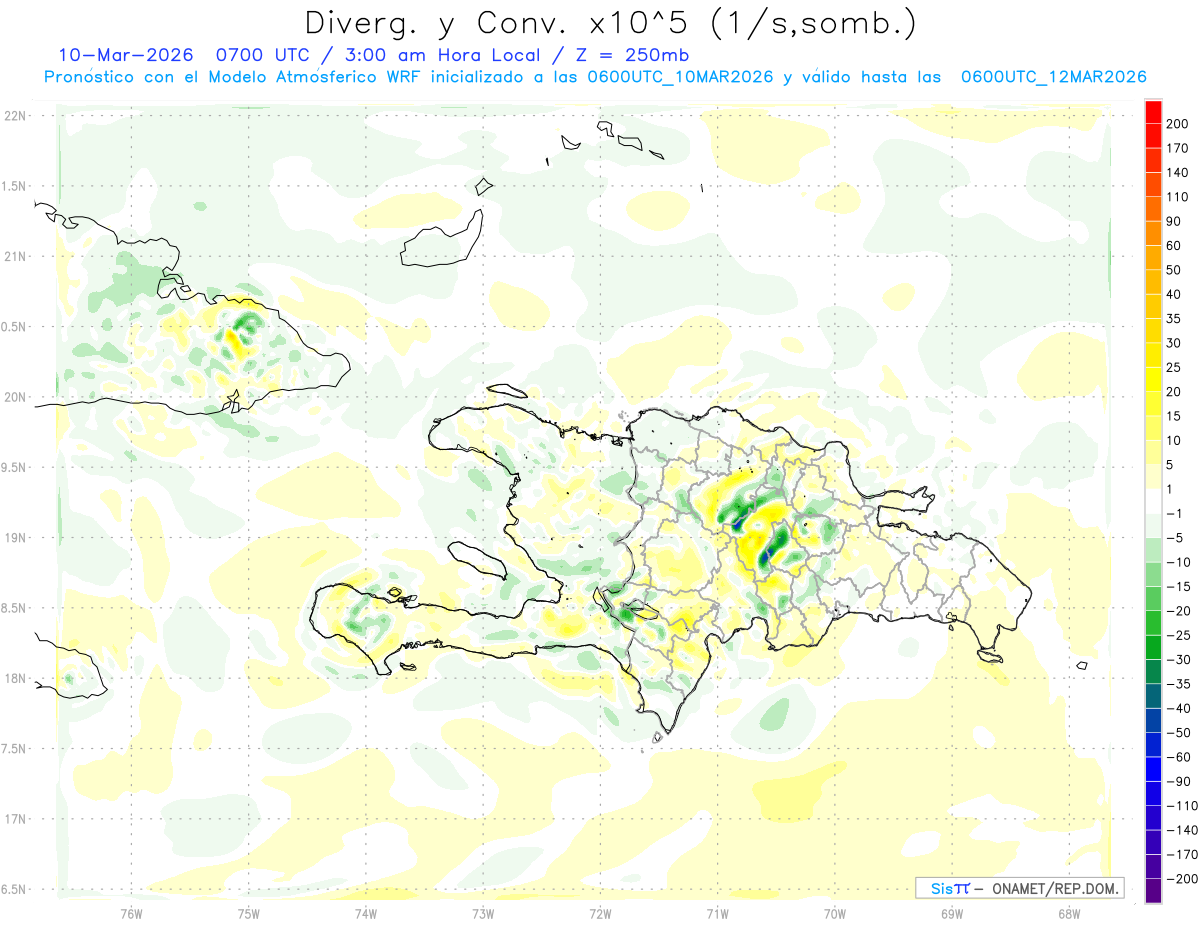Screen dimensions: 1200x927
Task: Click the "-30" color scale label
Action: [1178, 660]
